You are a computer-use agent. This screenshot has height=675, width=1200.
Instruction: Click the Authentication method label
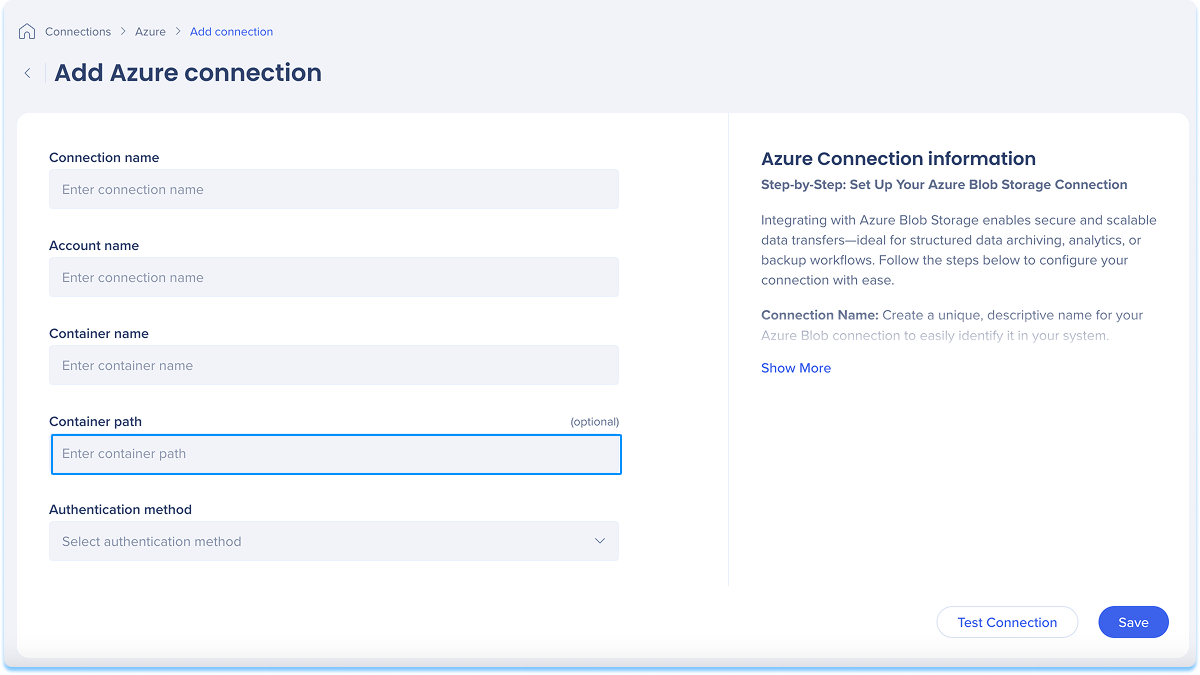click(120, 510)
